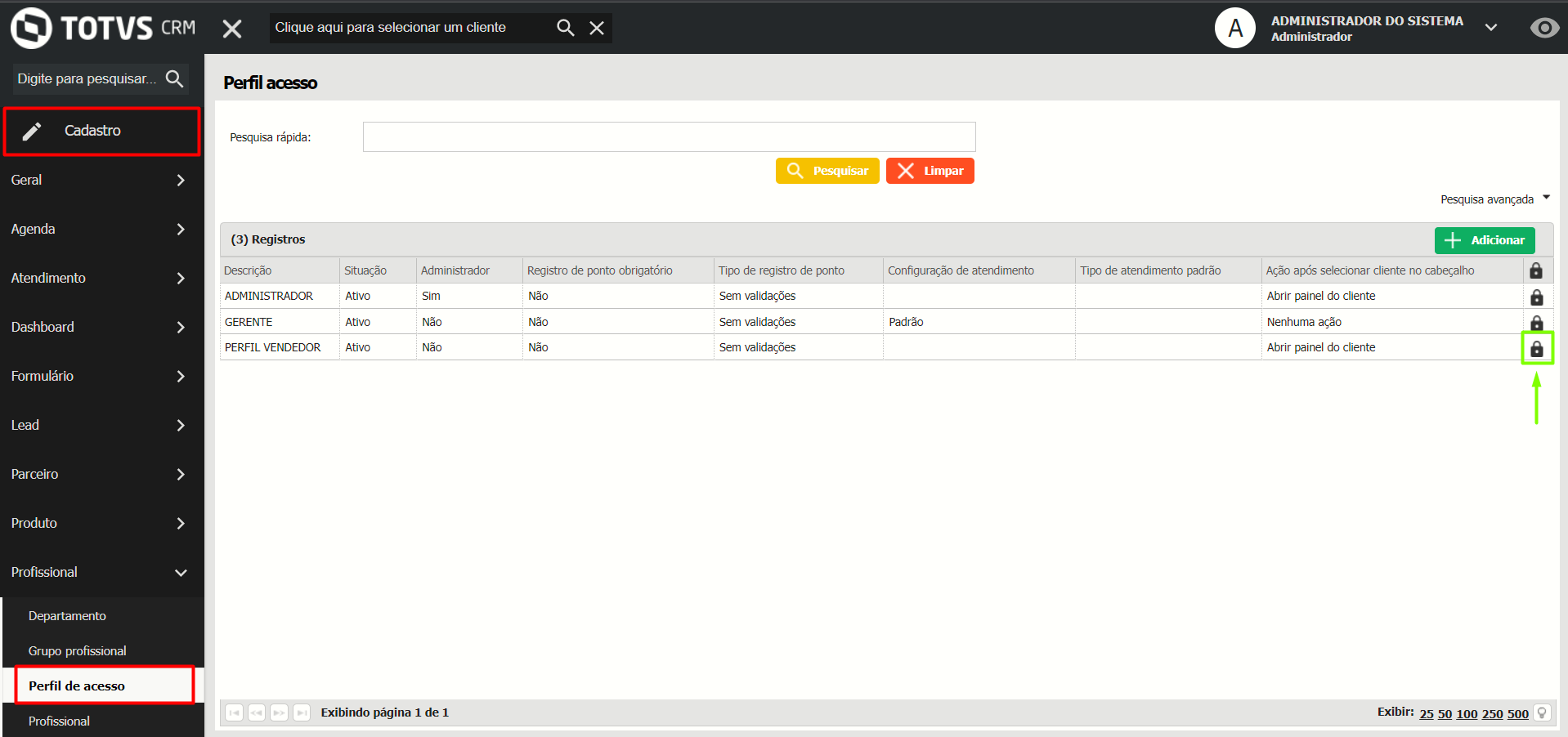Show 250 records per page
1568x737 pixels.
[1493, 714]
